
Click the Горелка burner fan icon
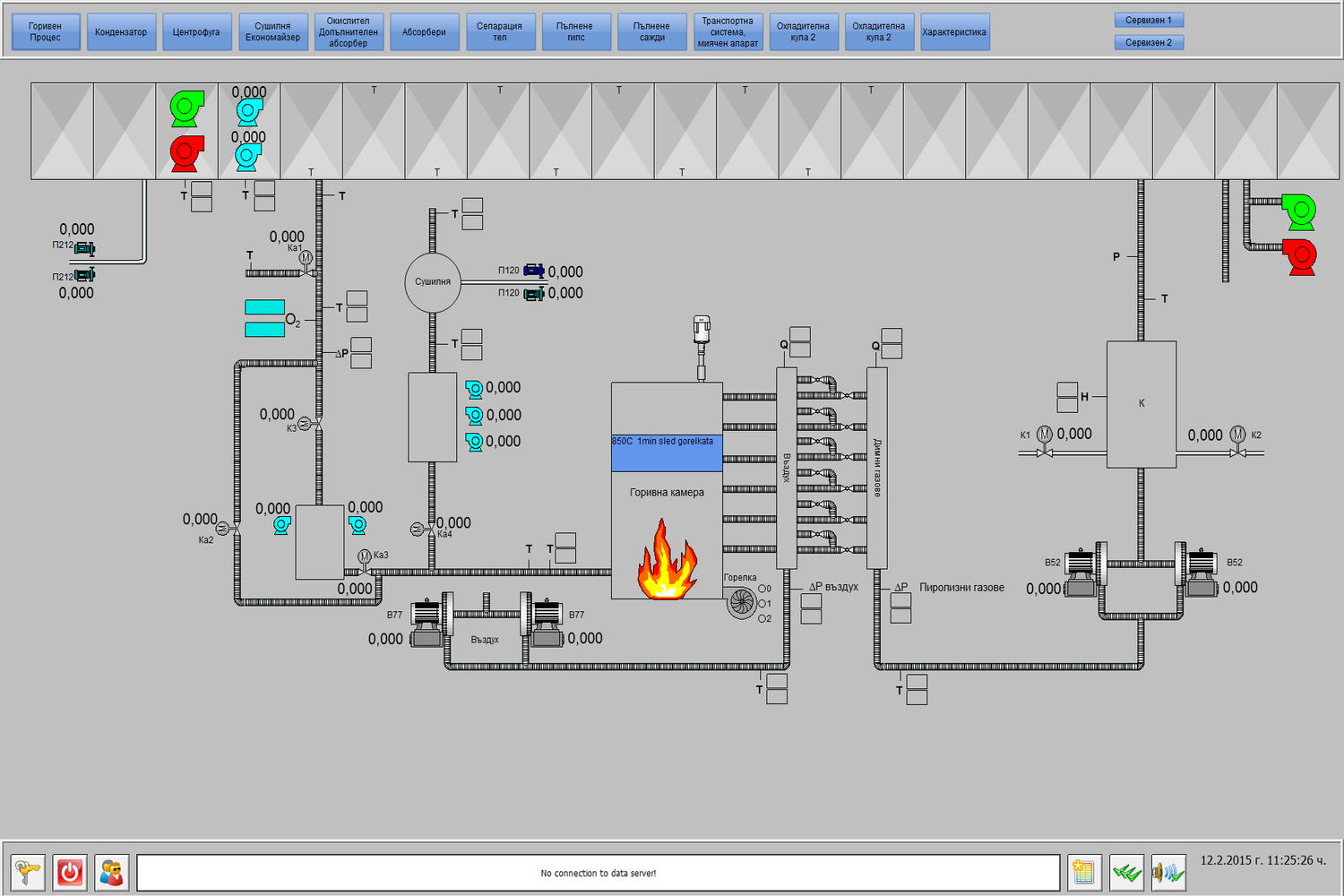click(x=741, y=603)
